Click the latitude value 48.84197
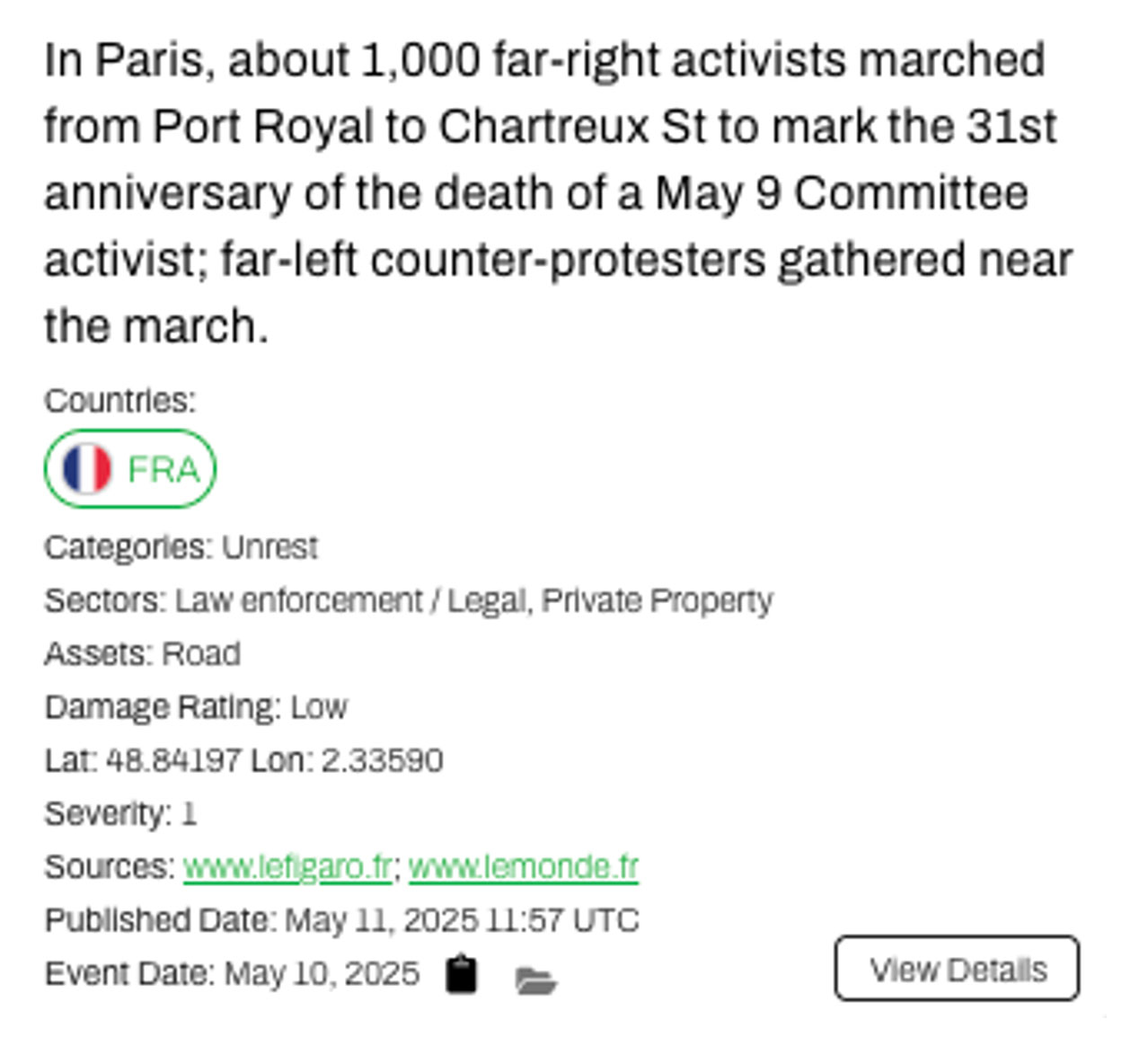Viewport: 1148px width, 1055px height. pos(173,760)
